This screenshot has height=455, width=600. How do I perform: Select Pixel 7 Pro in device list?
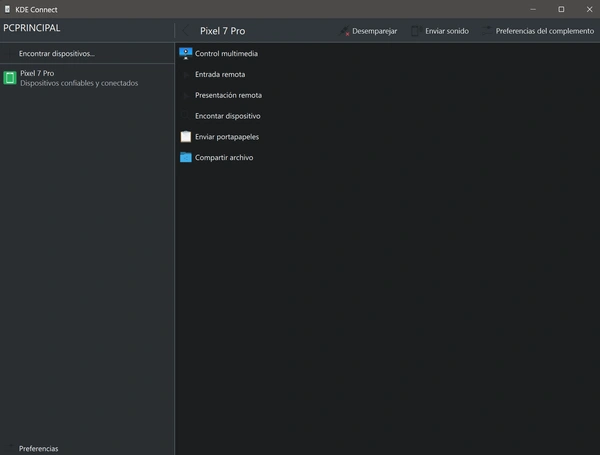click(87, 78)
